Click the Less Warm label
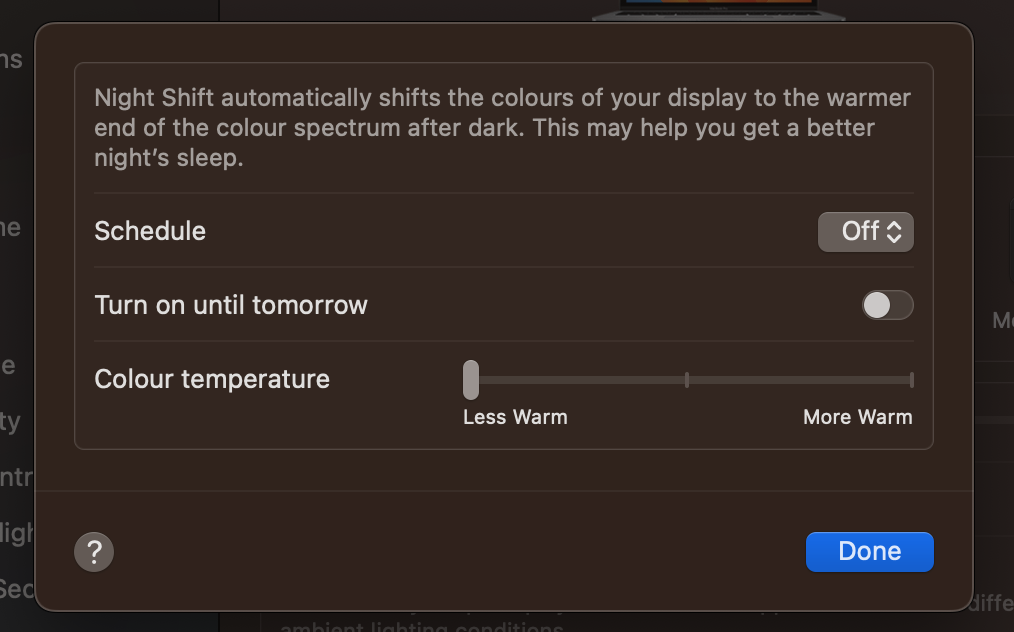The image size is (1014, 632). pyautogui.click(x=515, y=417)
